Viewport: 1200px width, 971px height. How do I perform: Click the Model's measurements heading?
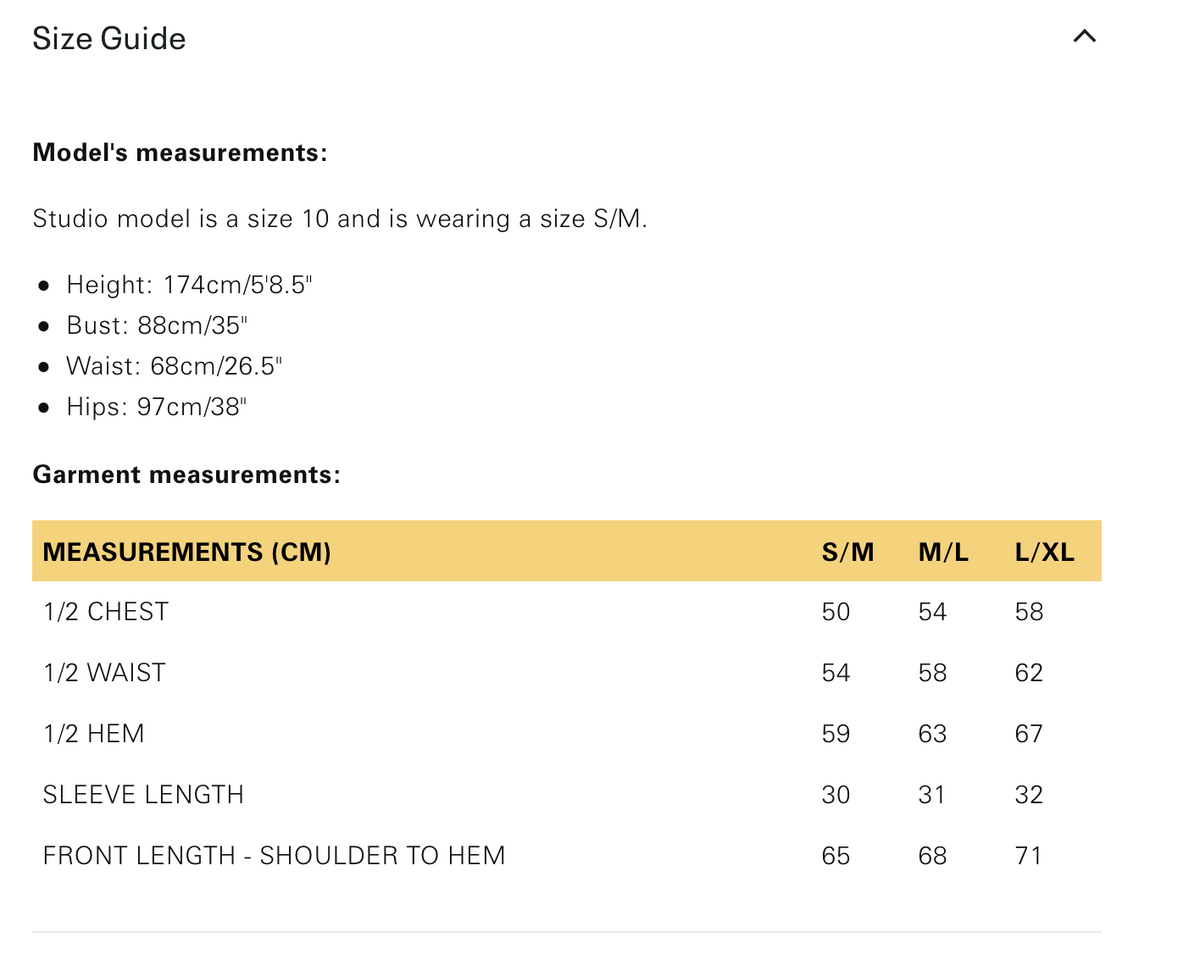180,153
